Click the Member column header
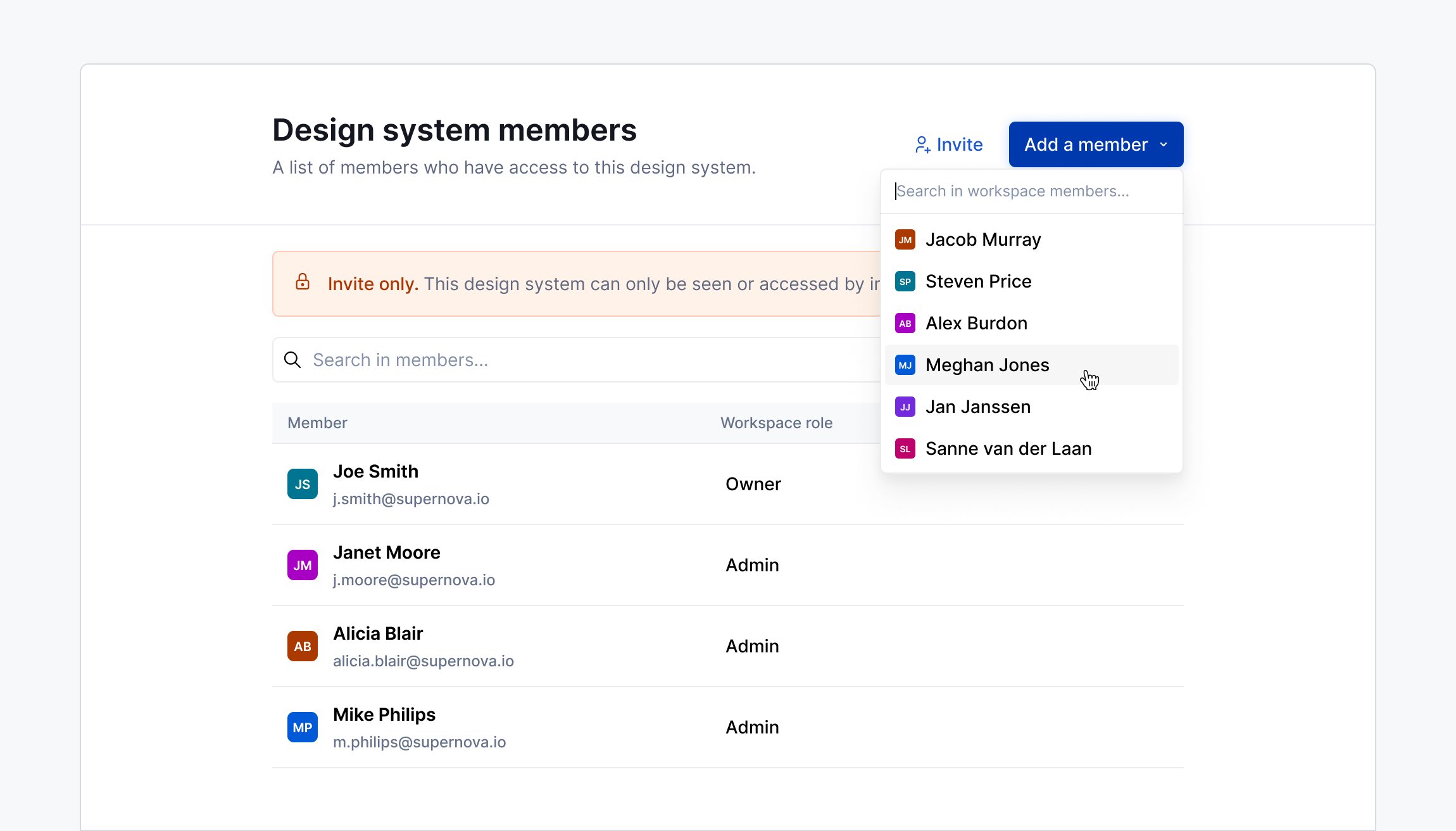The height and width of the screenshot is (831, 1456). pyautogui.click(x=317, y=423)
